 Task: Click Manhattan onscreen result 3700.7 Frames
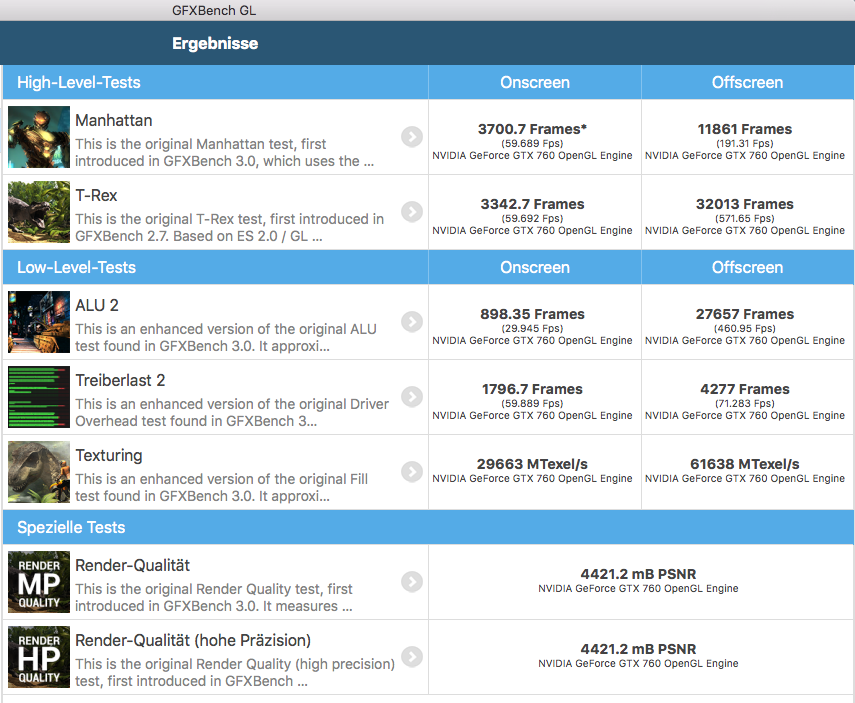point(532,129)
